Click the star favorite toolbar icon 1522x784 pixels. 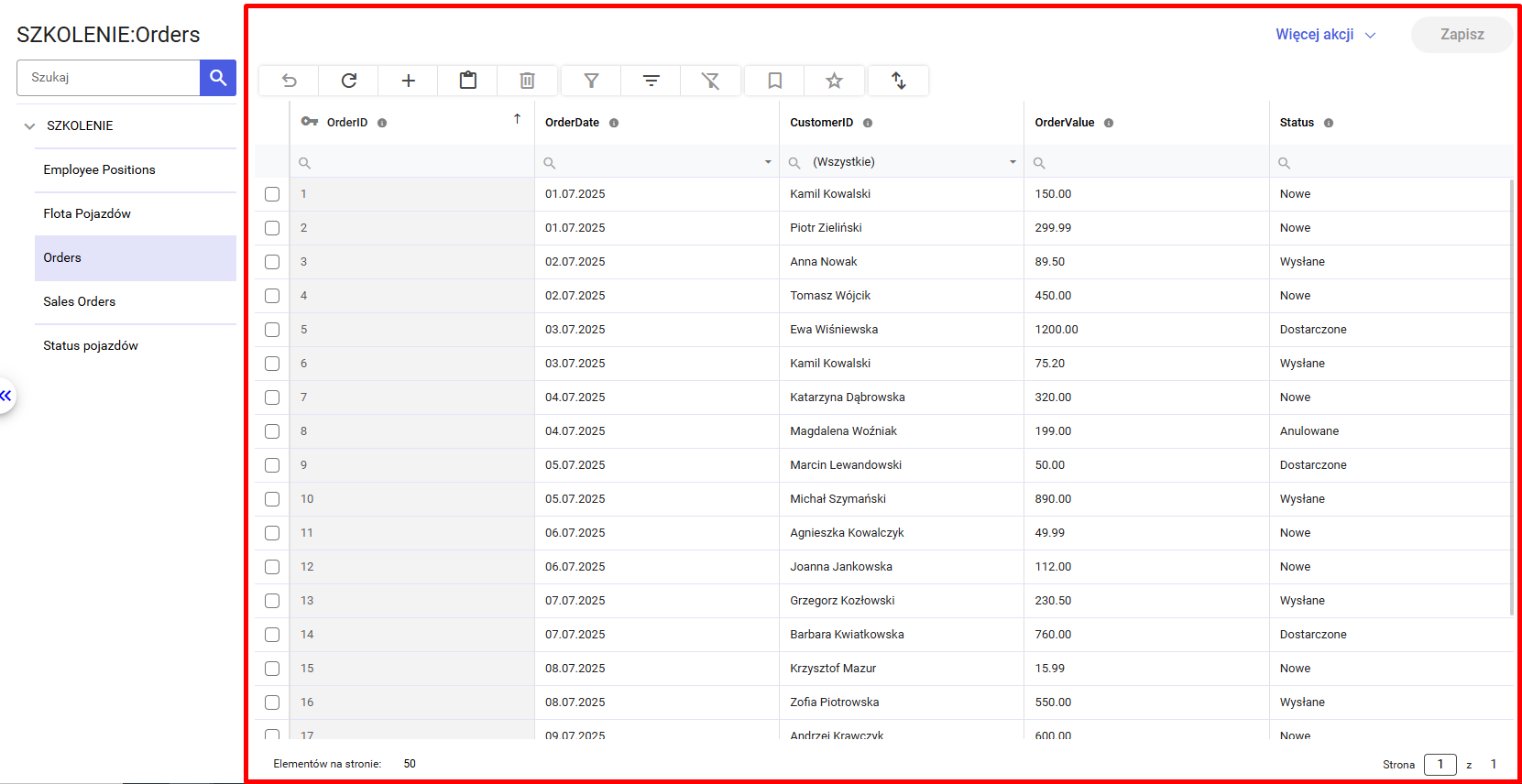[x=835, y=81]
